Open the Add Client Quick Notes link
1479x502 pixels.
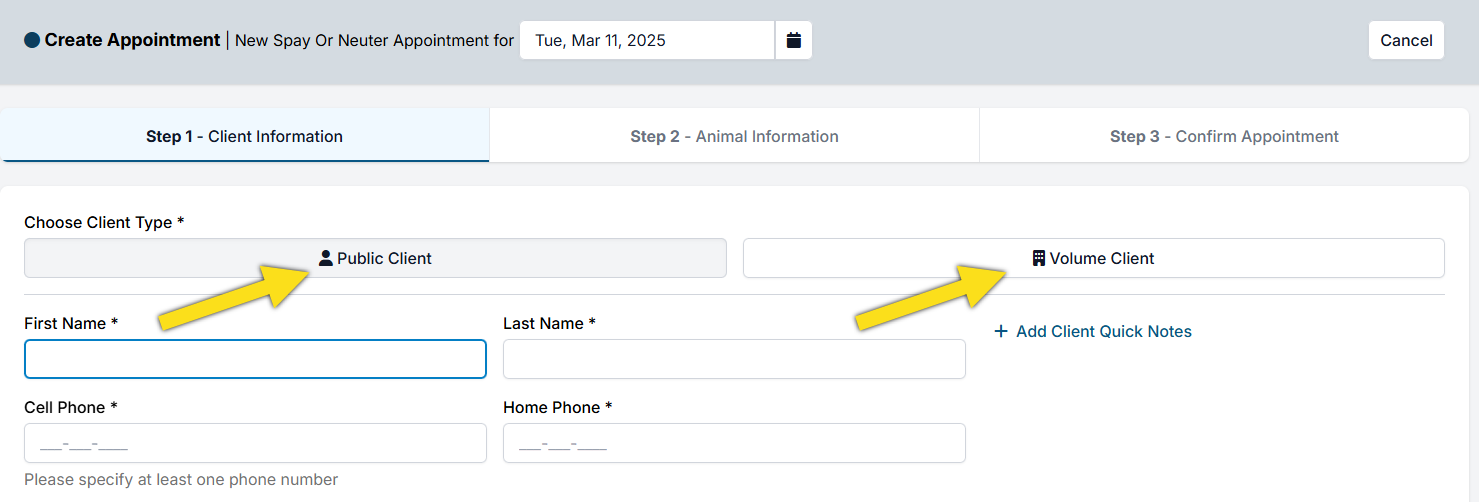[x=1103, y=331]
